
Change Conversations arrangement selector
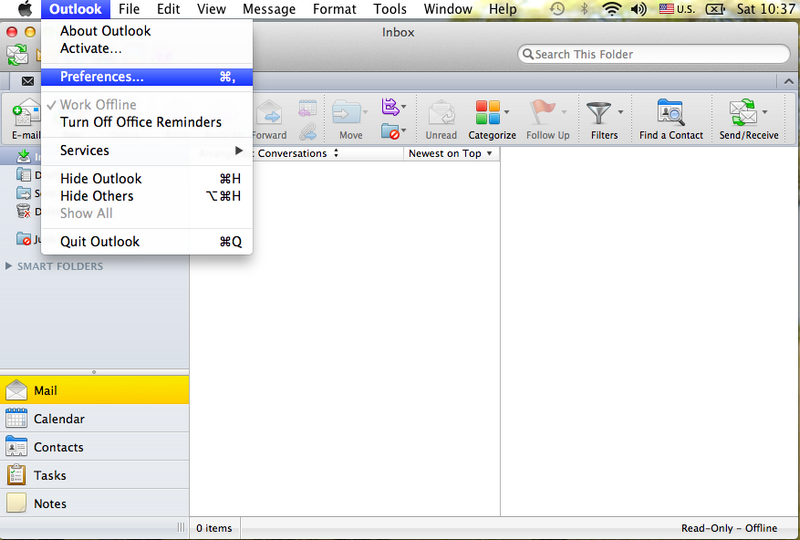(x=297, y=153)
